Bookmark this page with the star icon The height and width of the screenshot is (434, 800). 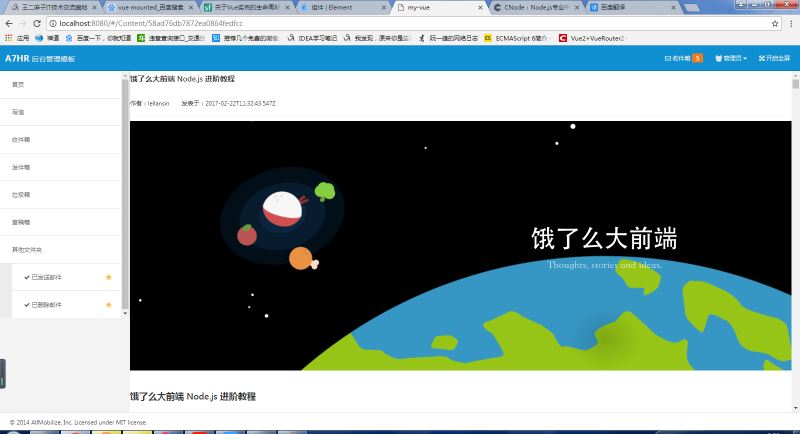pos(775,23)
